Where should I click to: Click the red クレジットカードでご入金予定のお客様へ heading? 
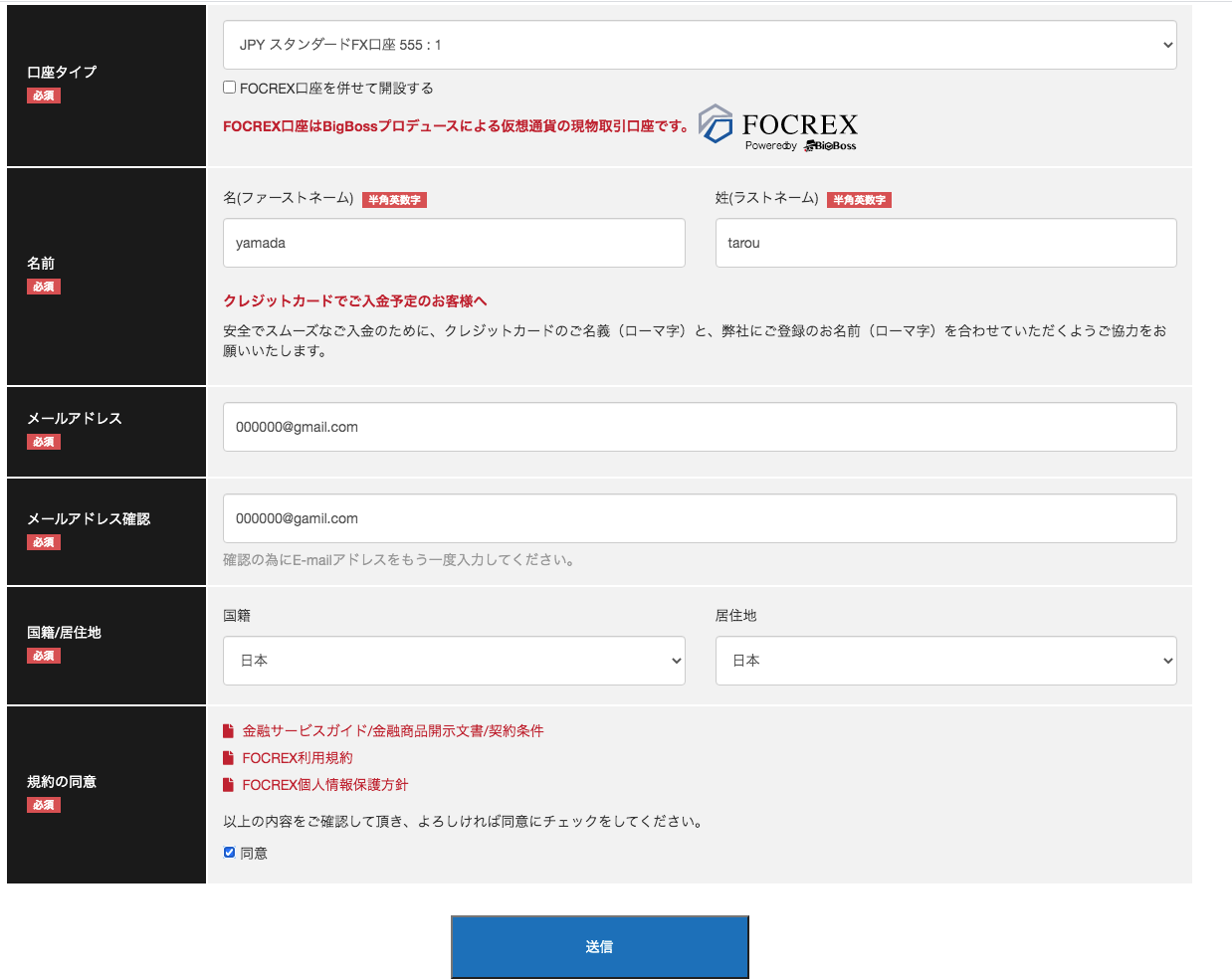355,301
